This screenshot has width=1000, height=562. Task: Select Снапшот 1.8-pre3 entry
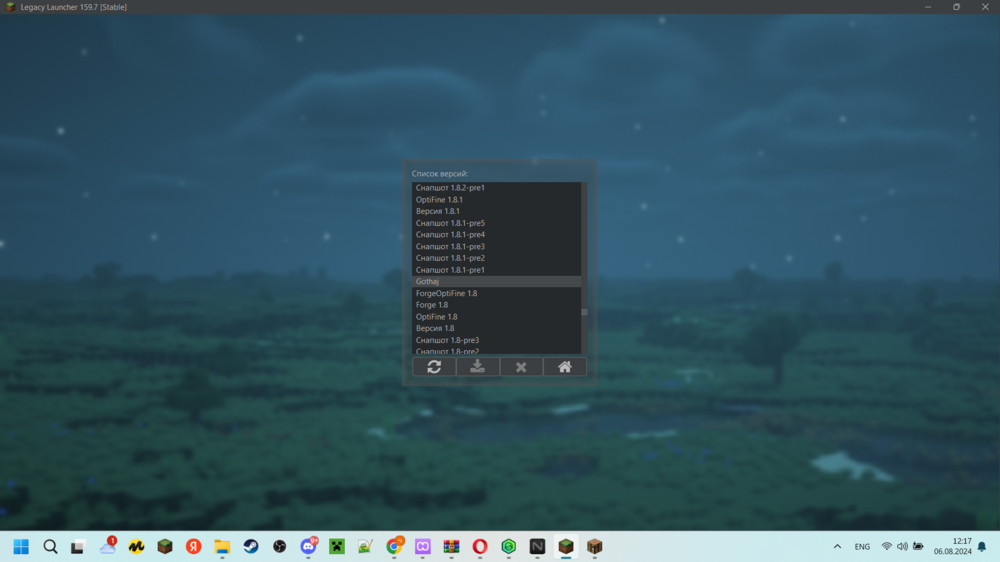coord(496,340)
